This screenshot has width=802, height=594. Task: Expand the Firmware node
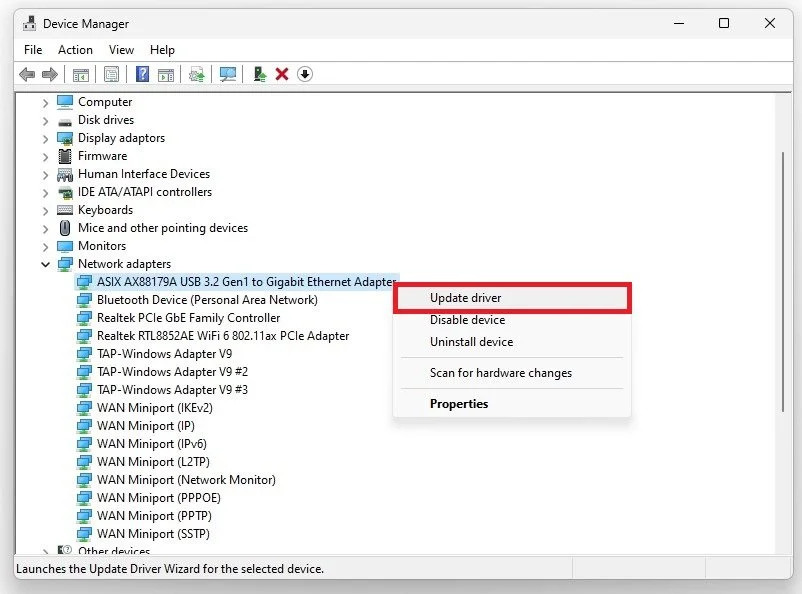tap(46, 157)
